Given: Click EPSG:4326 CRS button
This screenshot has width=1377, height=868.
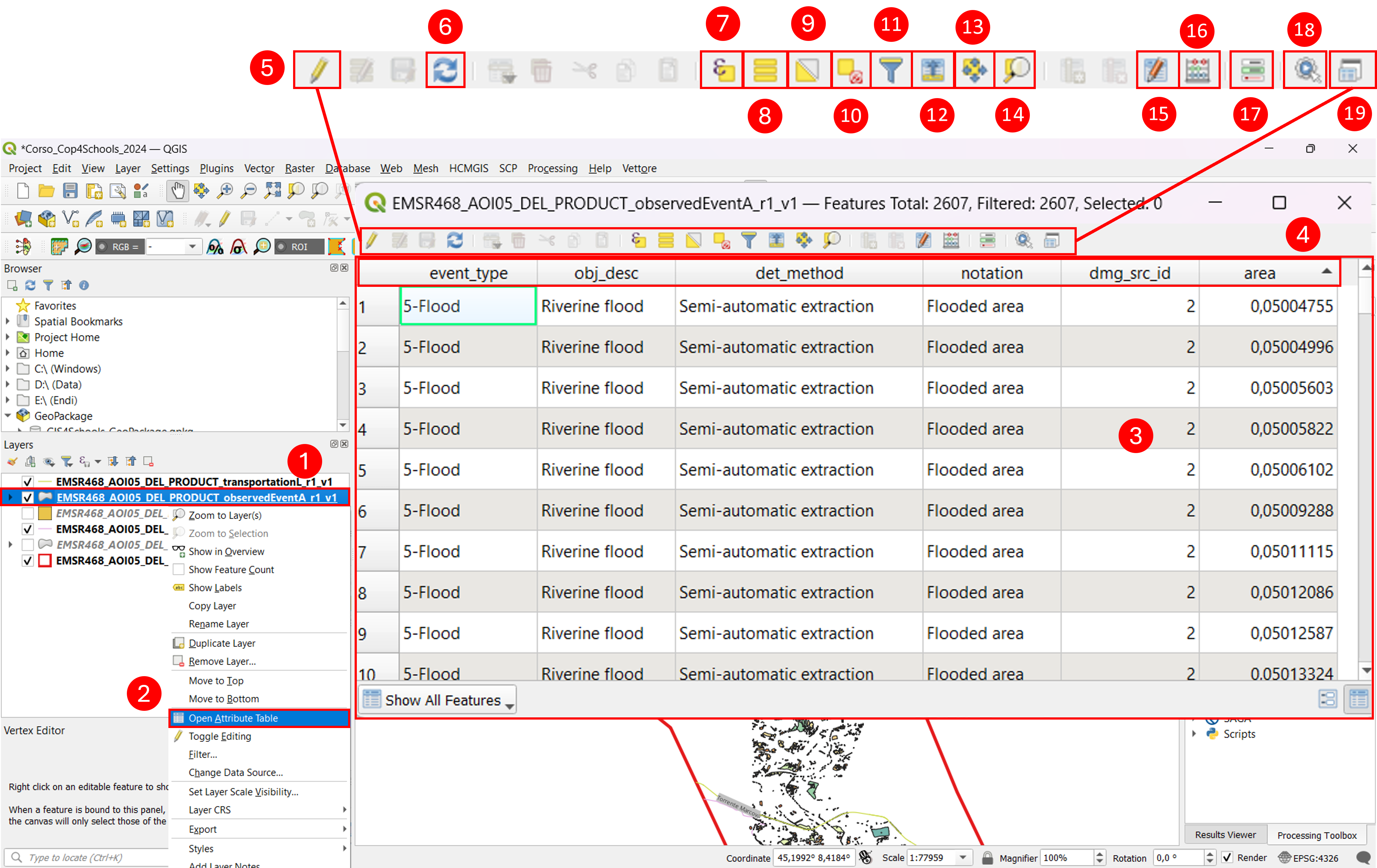Looking at the screenshot, I should (x=1309, y=858).
